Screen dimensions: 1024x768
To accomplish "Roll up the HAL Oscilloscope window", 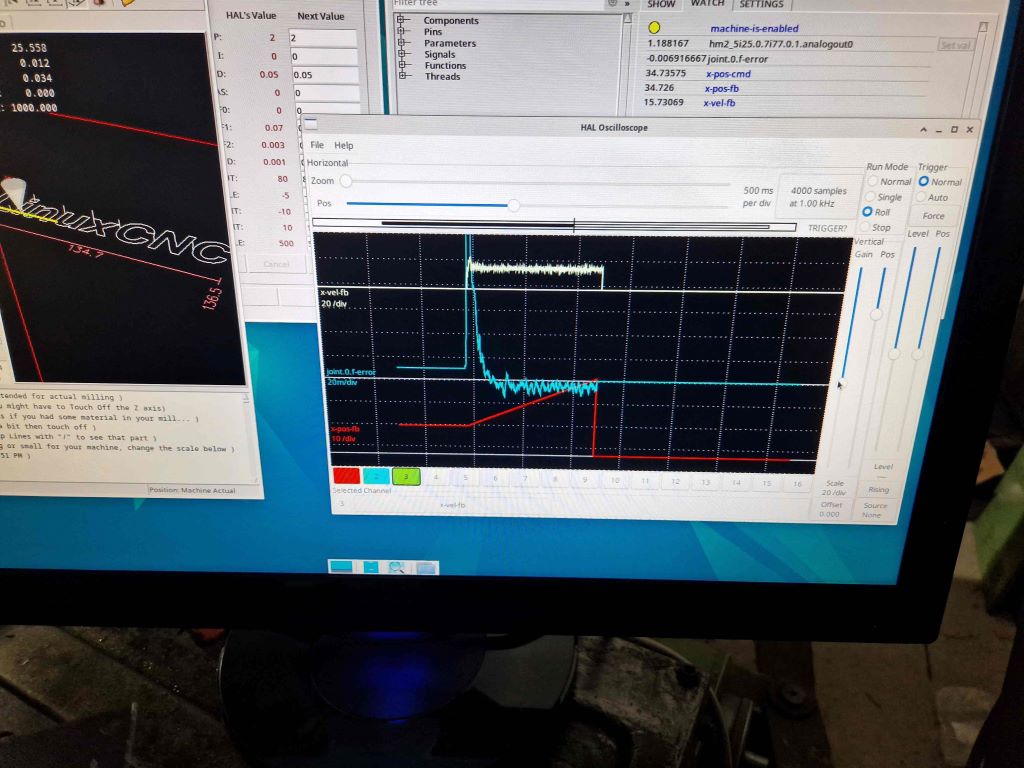I will 923,129.
